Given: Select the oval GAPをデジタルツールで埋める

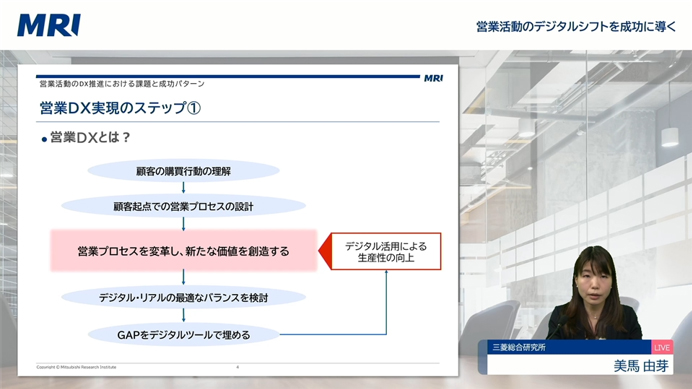Looking at the screenshot, I should [x=184, y=335].
